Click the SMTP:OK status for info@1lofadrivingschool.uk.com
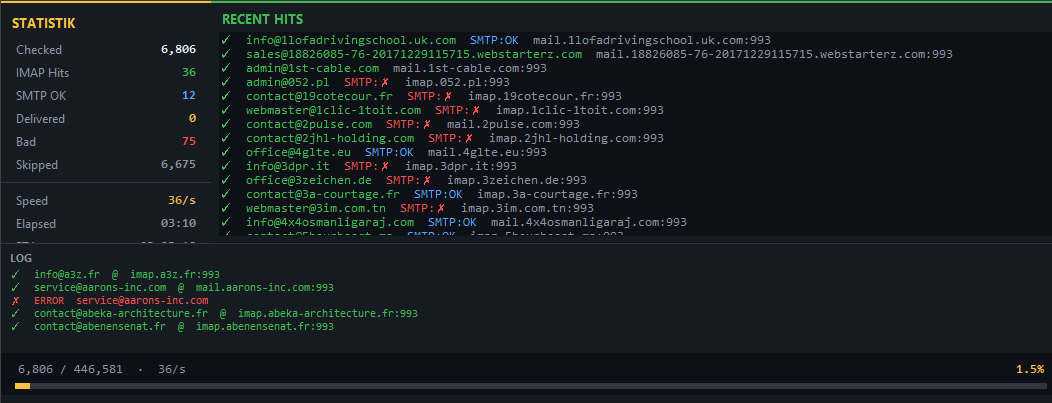 (x=494, y=40)
